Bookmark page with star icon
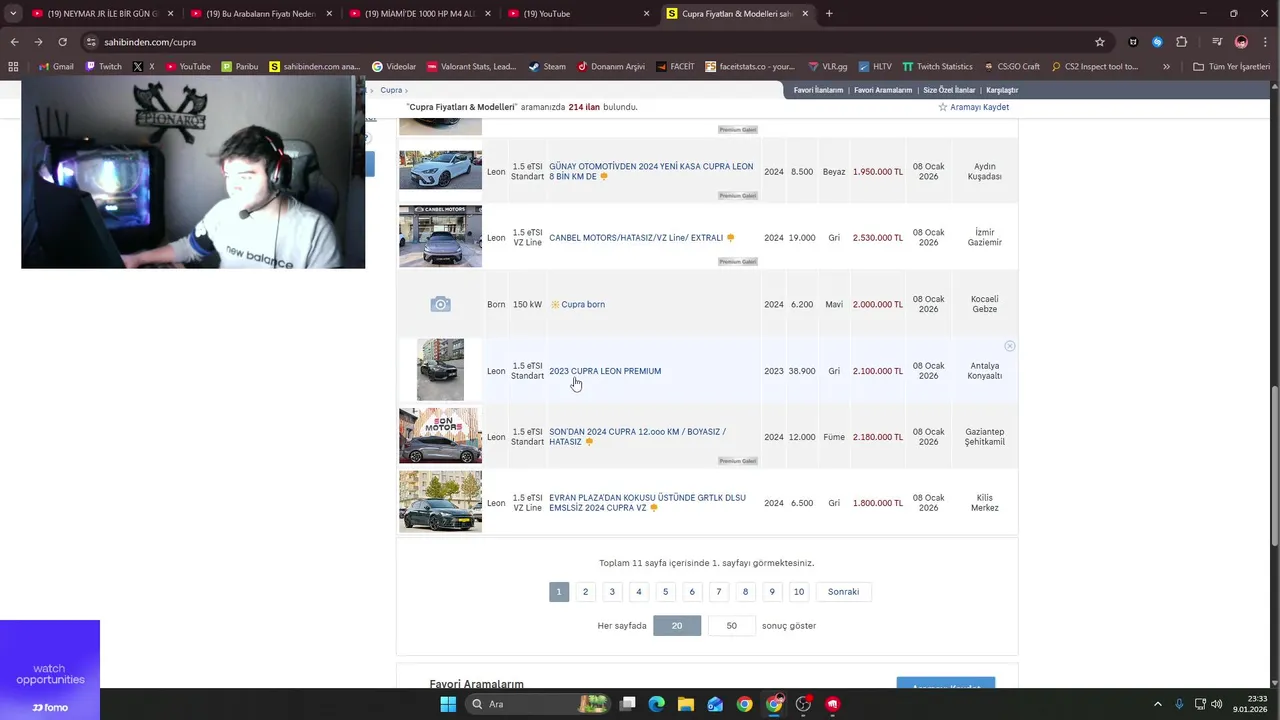 (1100, 42)
